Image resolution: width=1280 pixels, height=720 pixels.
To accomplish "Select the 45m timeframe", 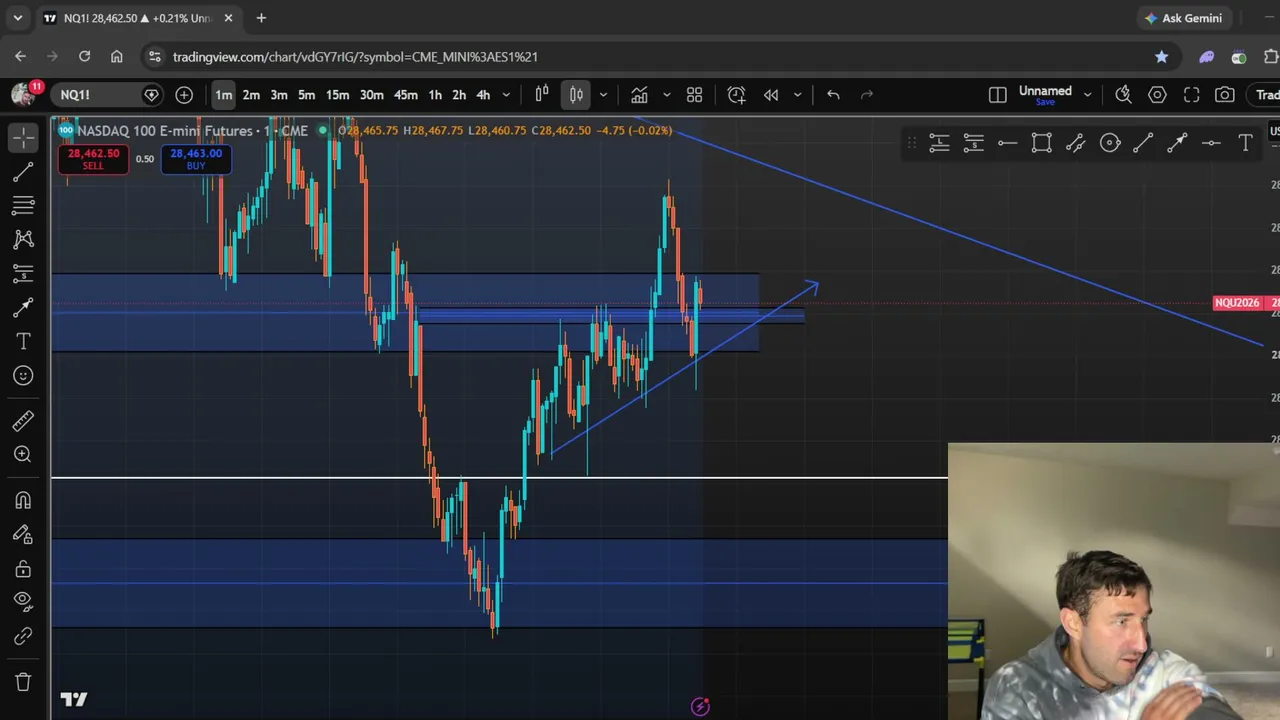I will 405,95.
